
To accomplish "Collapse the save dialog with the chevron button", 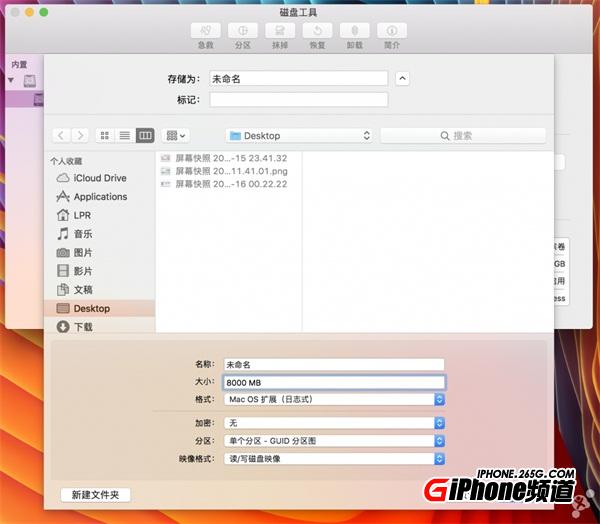I will tap(402, 78).
